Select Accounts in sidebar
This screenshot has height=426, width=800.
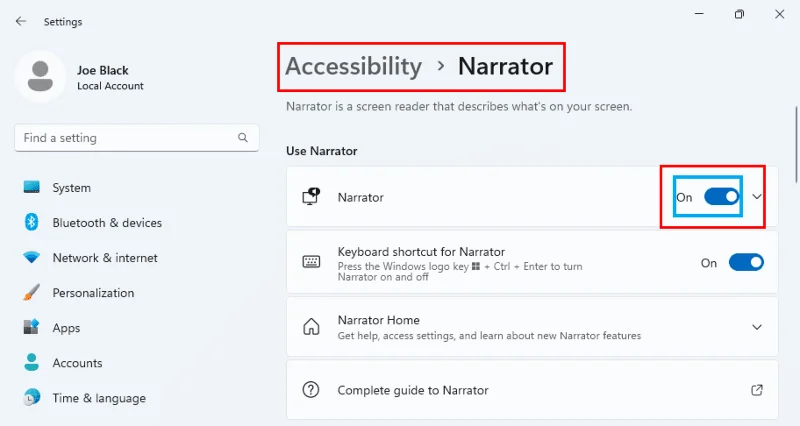[x=77, y=363]
